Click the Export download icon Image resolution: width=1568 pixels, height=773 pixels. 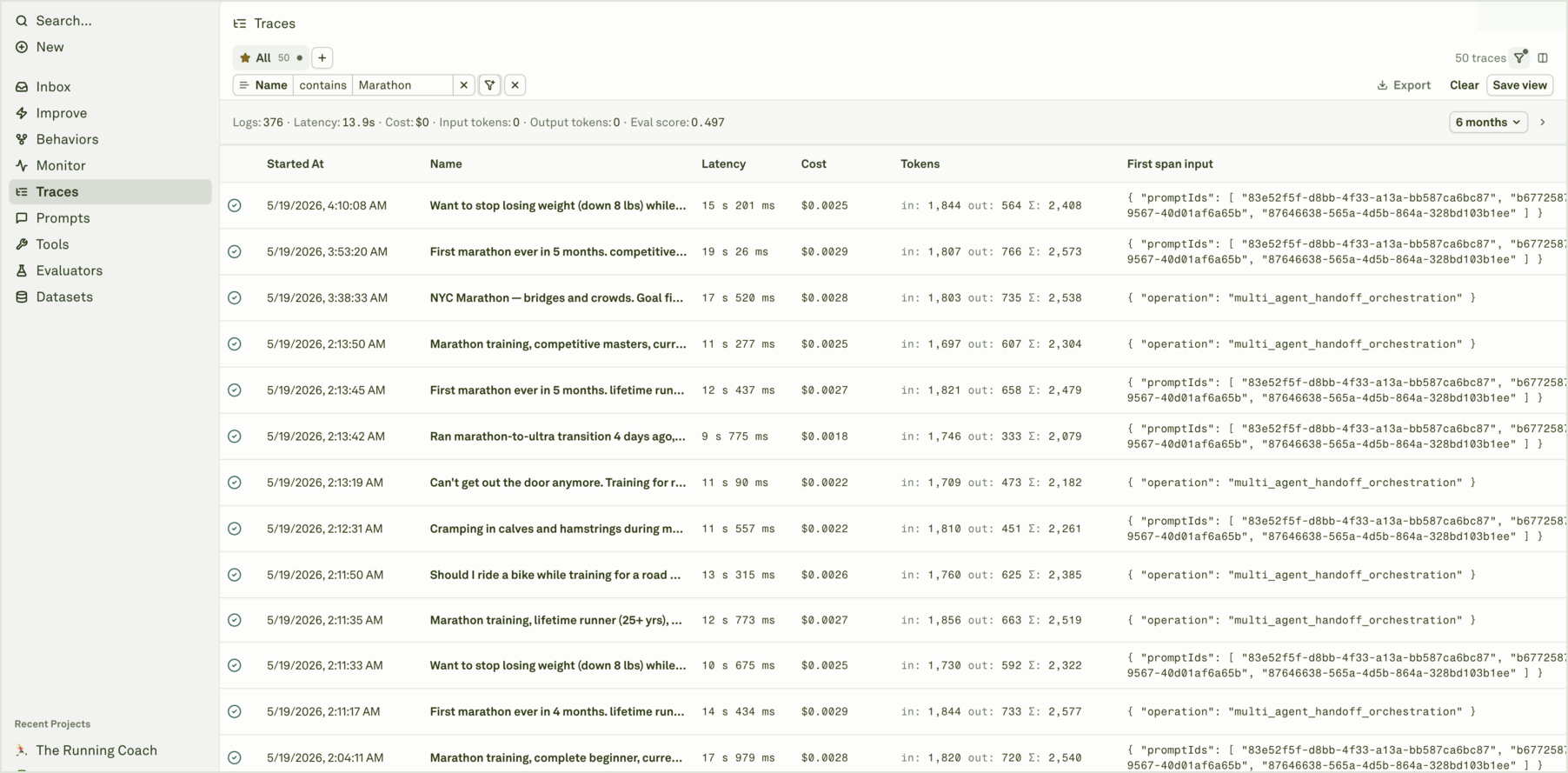(1382, 85)
